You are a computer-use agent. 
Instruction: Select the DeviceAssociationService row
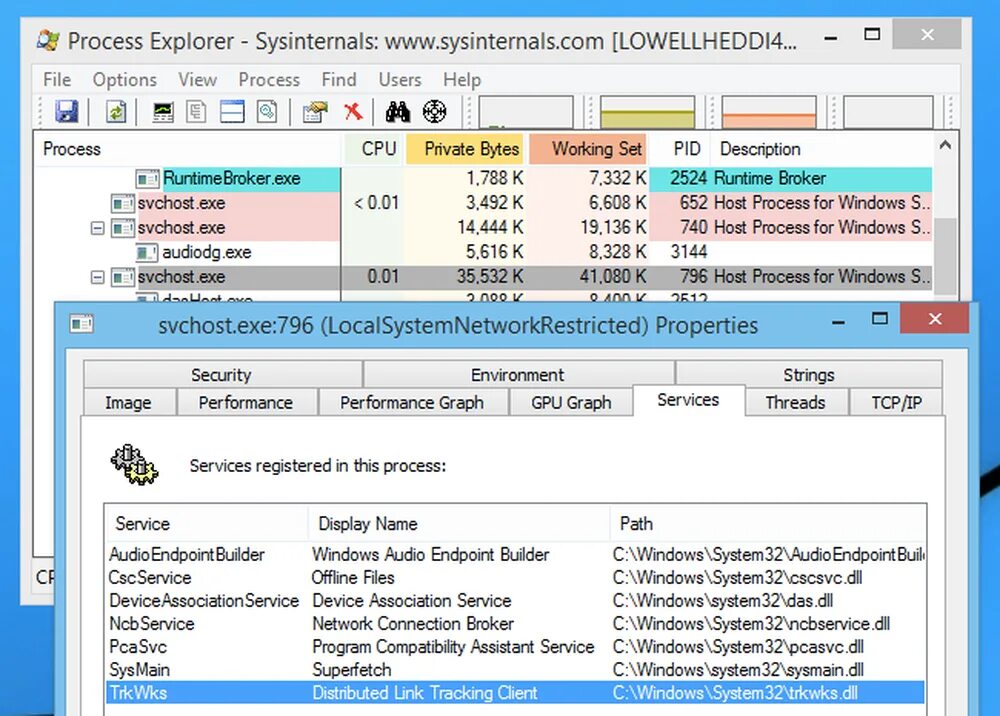click(x=515, y=601)
